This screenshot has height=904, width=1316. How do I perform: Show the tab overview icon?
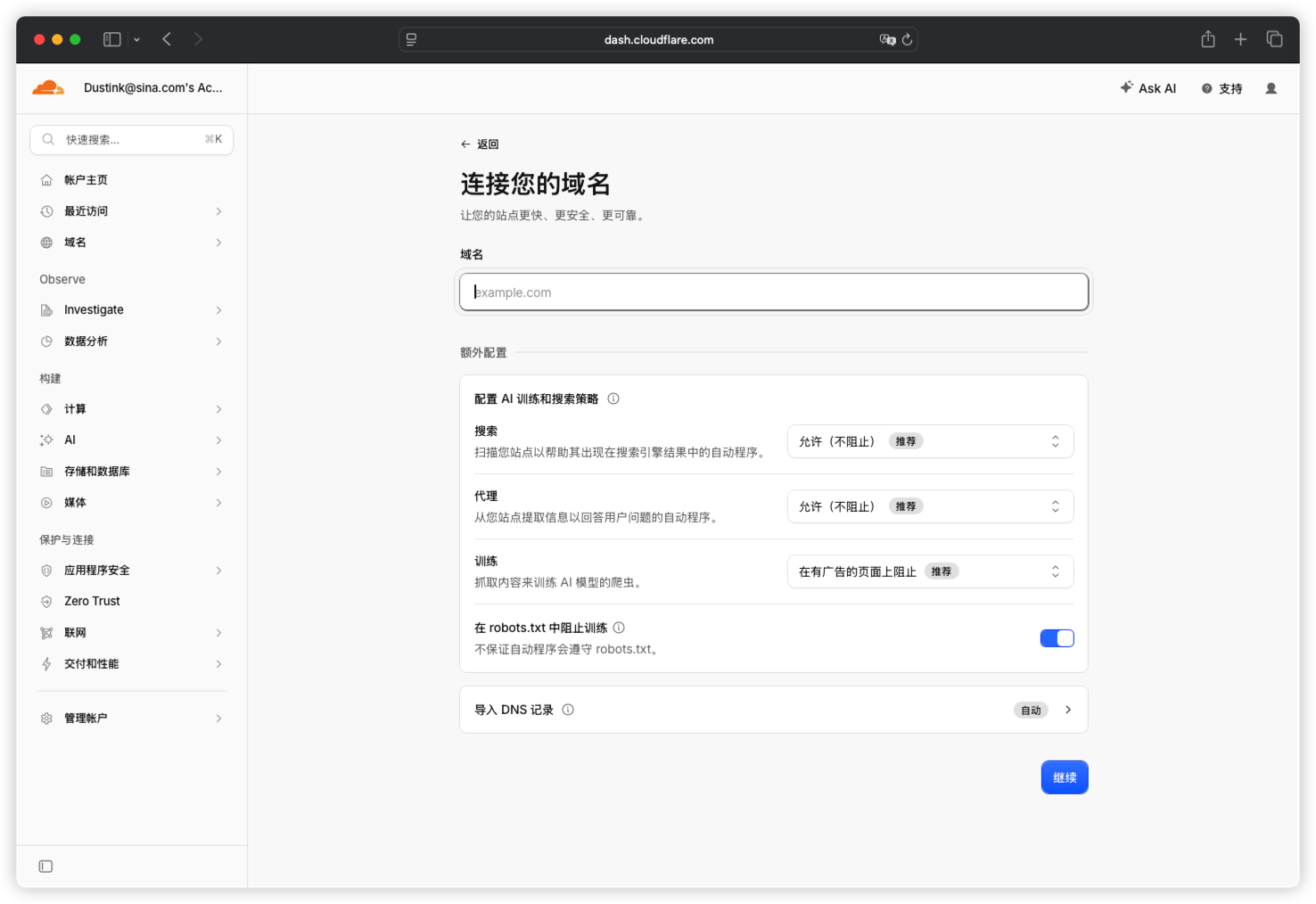pyautogui.click(x=1274, y=39)
